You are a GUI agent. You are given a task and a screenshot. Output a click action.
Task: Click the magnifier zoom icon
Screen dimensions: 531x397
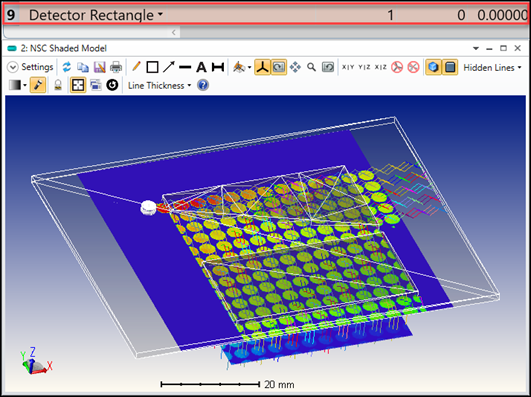coord(311,67)
